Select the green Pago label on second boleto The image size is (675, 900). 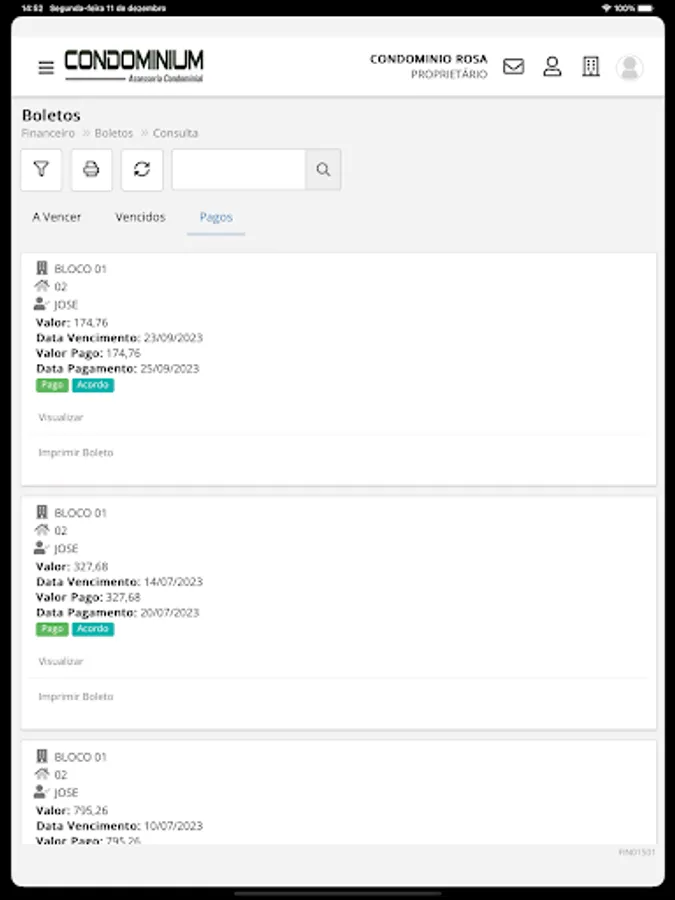(x=52, y=629)
